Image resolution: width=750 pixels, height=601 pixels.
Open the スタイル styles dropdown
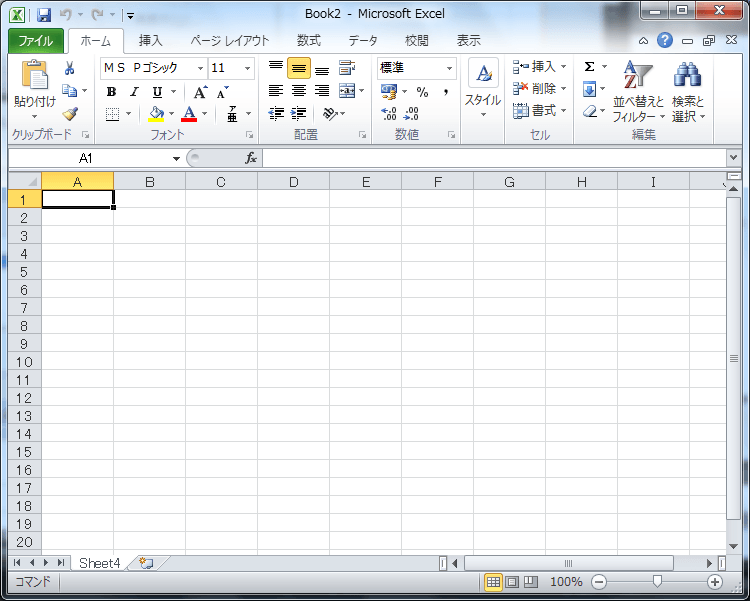(483, 88)
